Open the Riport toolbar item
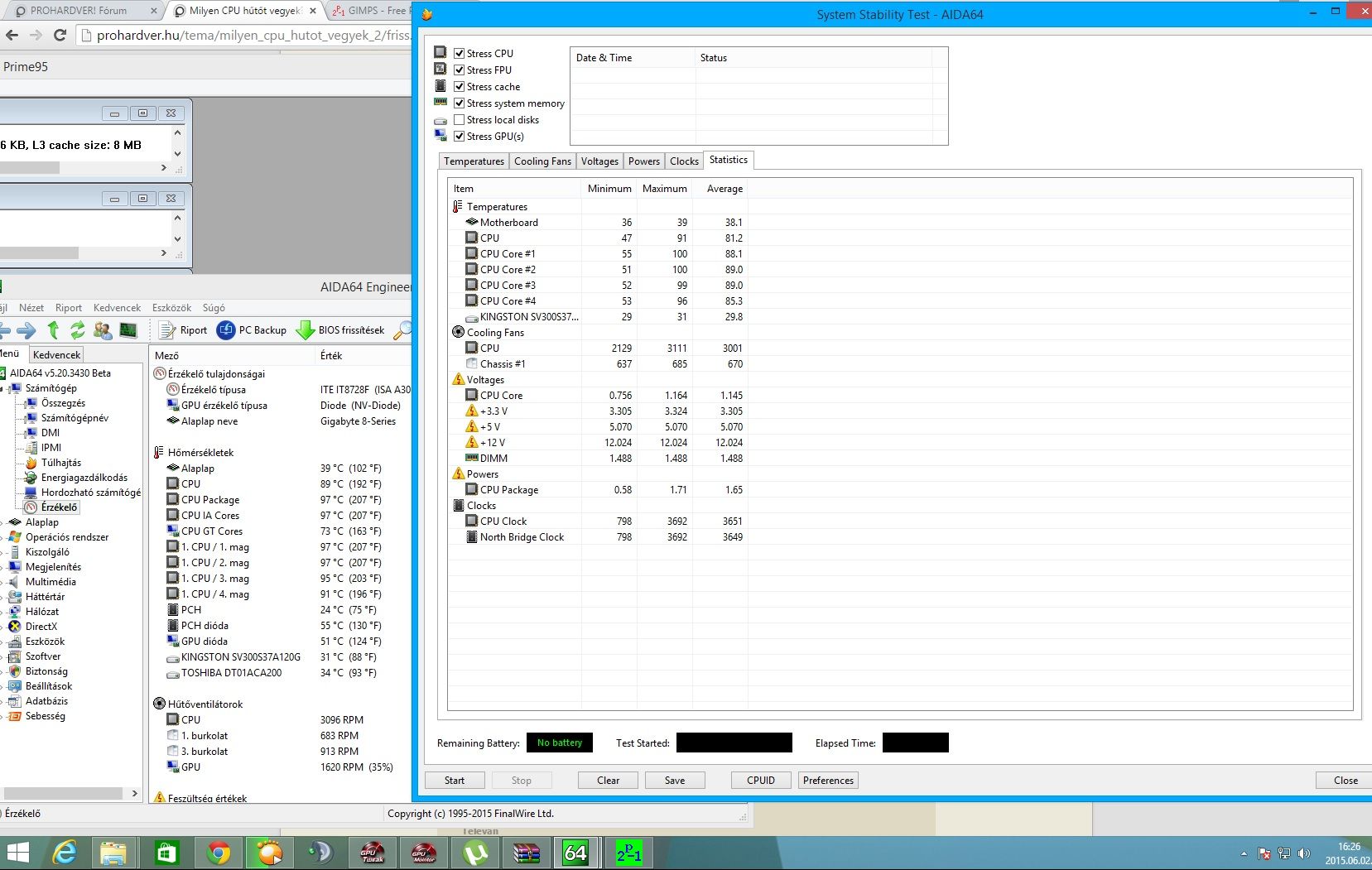Screen dimensions: 1372x870 coord(183,330)
